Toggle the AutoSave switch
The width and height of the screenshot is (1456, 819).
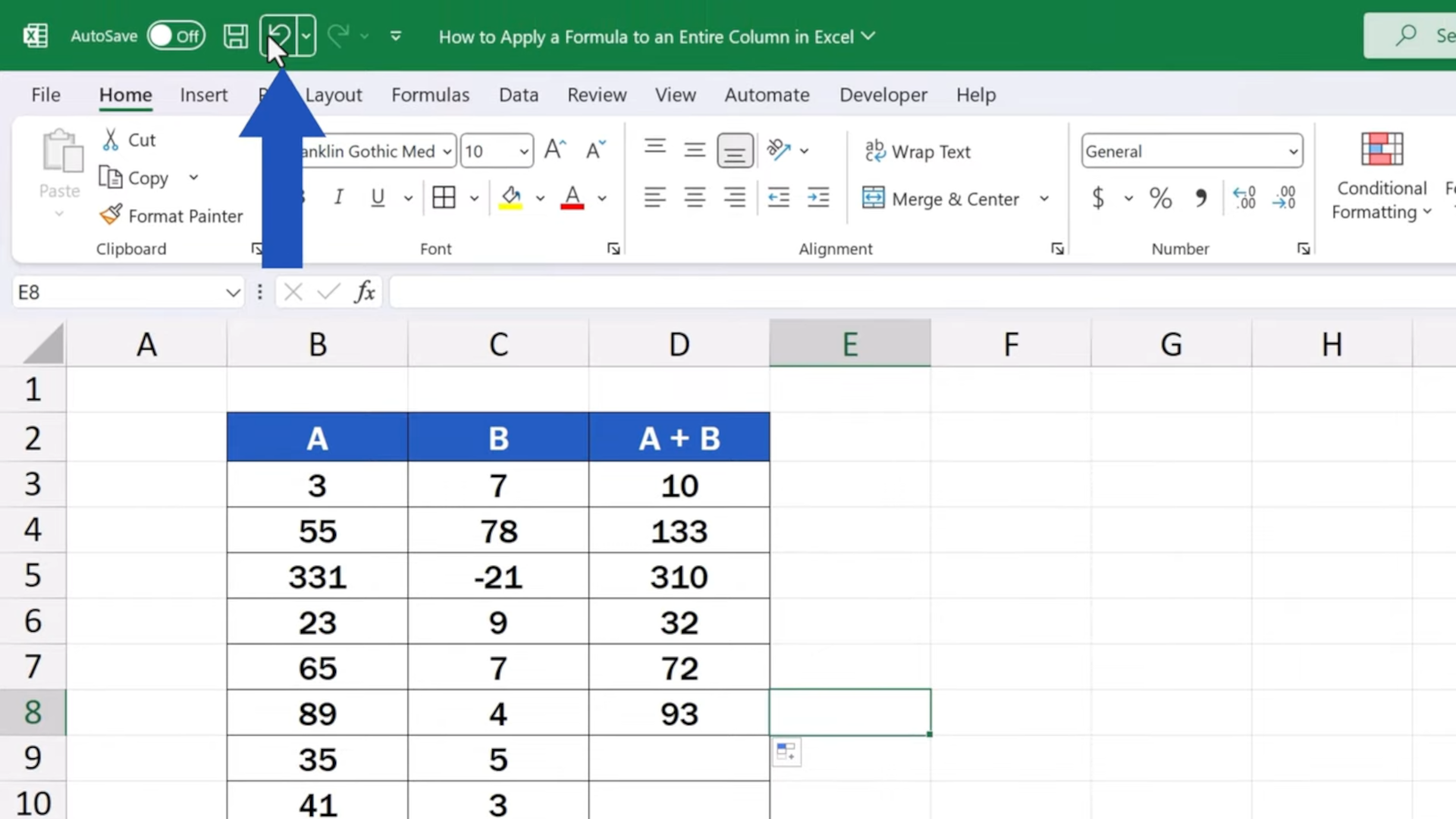click(176, 36)
